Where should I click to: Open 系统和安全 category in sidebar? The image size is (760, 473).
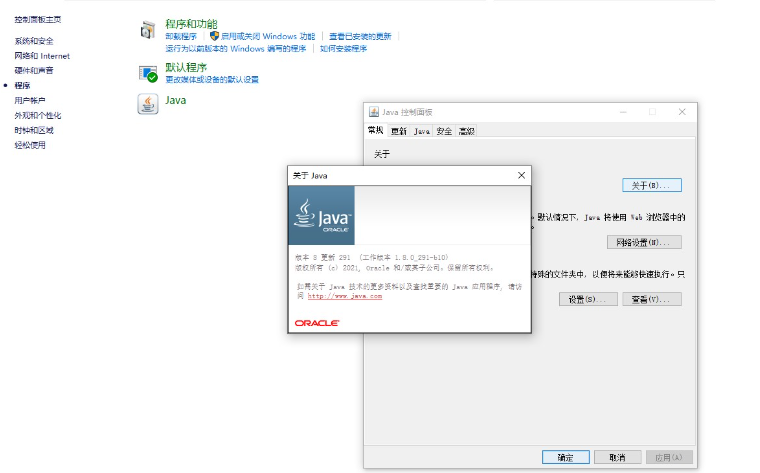pyautogui.click(x=34, y=41)
